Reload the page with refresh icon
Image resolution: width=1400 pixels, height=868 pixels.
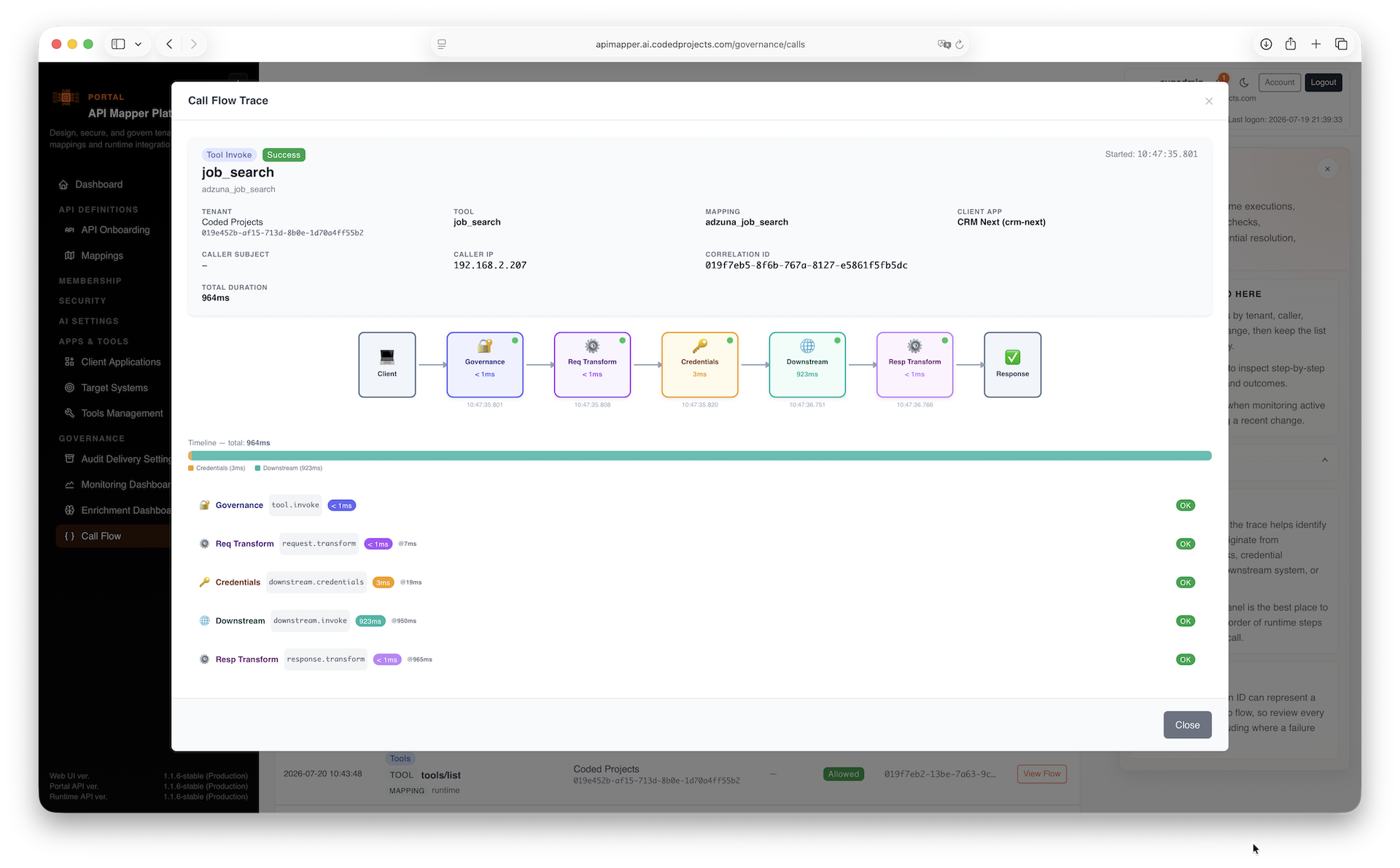(x=960, y=44)
